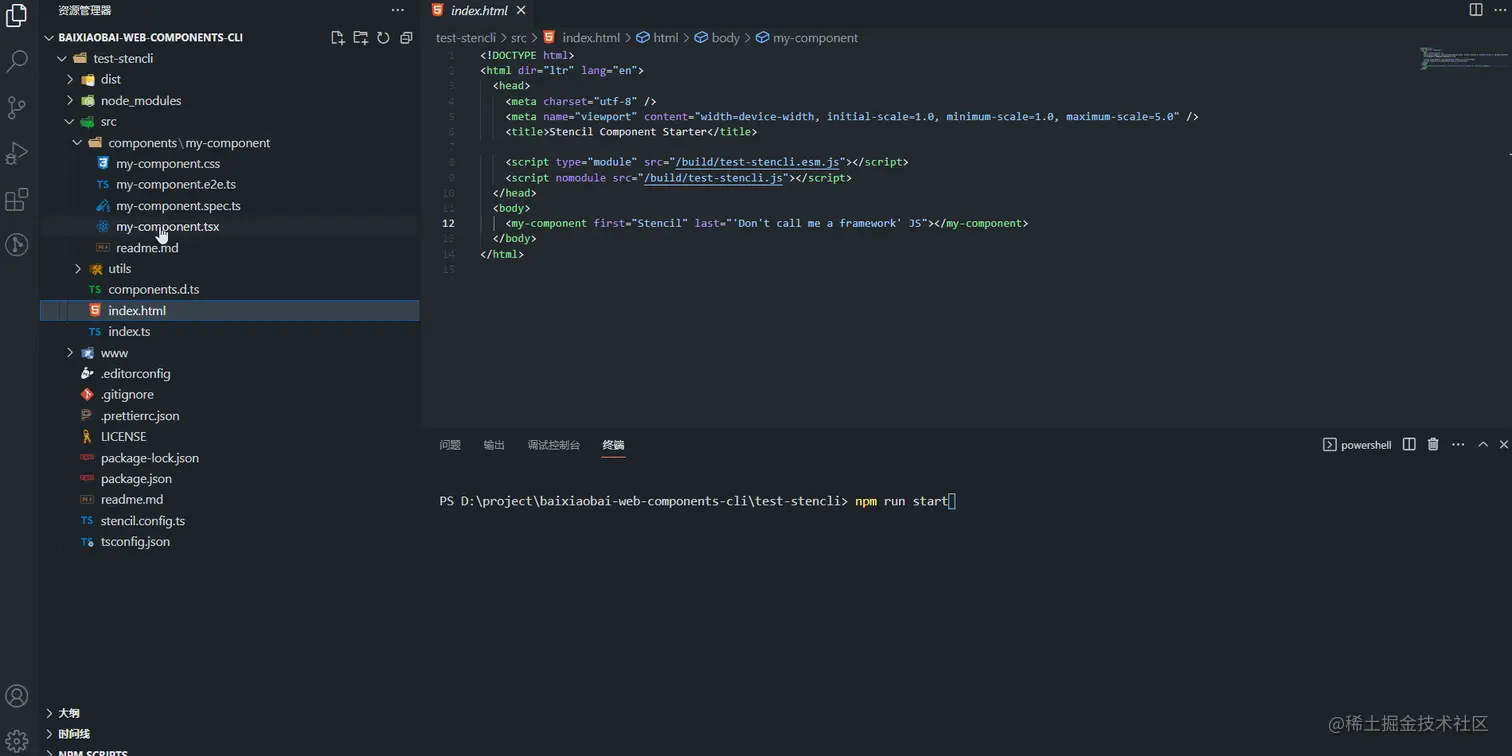Maximize the terminal panel size
Viewport: 1512px width, 756px height.
(1483, 445)
